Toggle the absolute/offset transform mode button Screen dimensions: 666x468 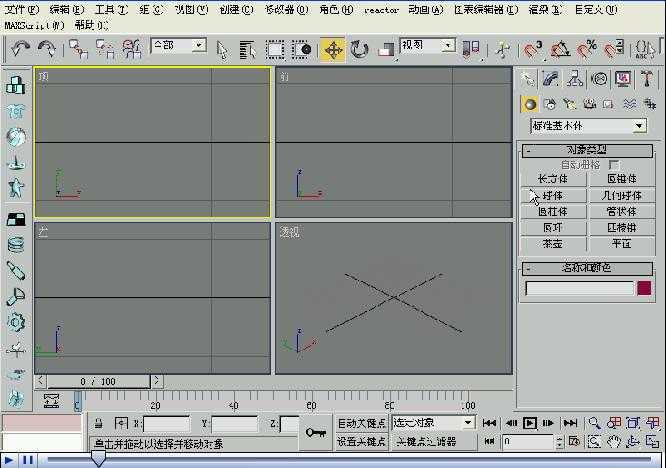tap(121, 423)
